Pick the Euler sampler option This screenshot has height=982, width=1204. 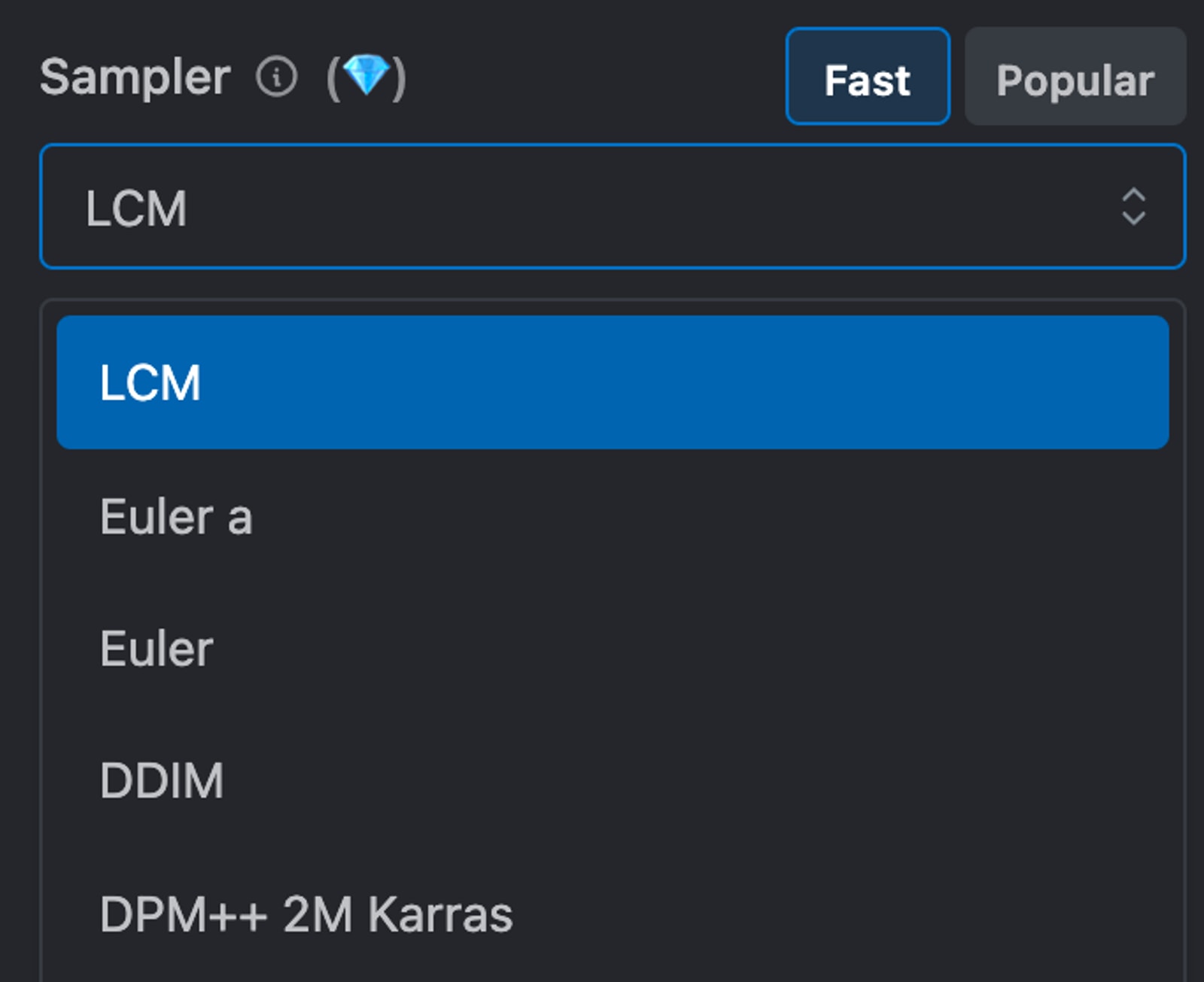click(x=157, y=649)
